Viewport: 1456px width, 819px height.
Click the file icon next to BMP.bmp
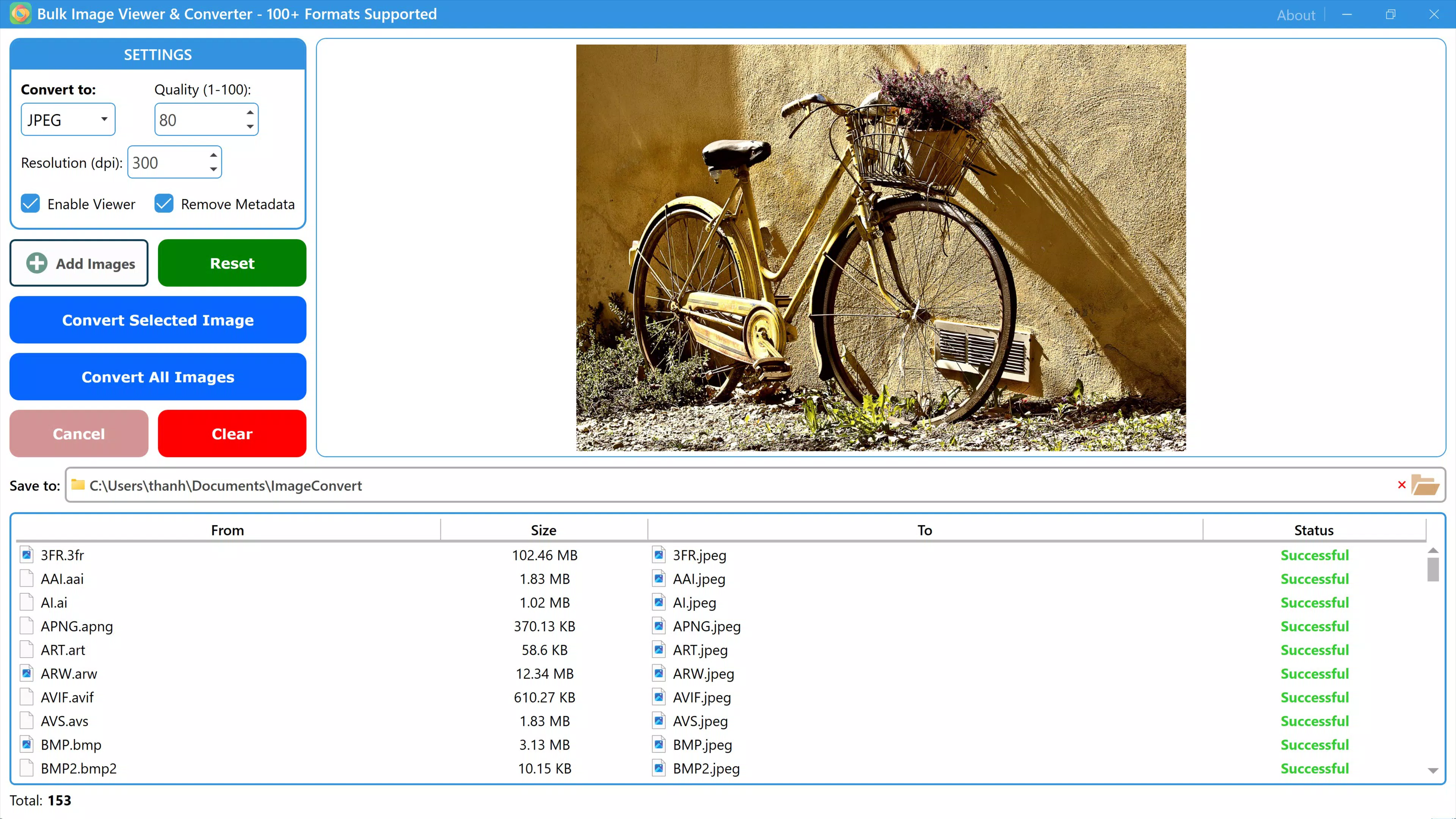[x=27, y=744]
